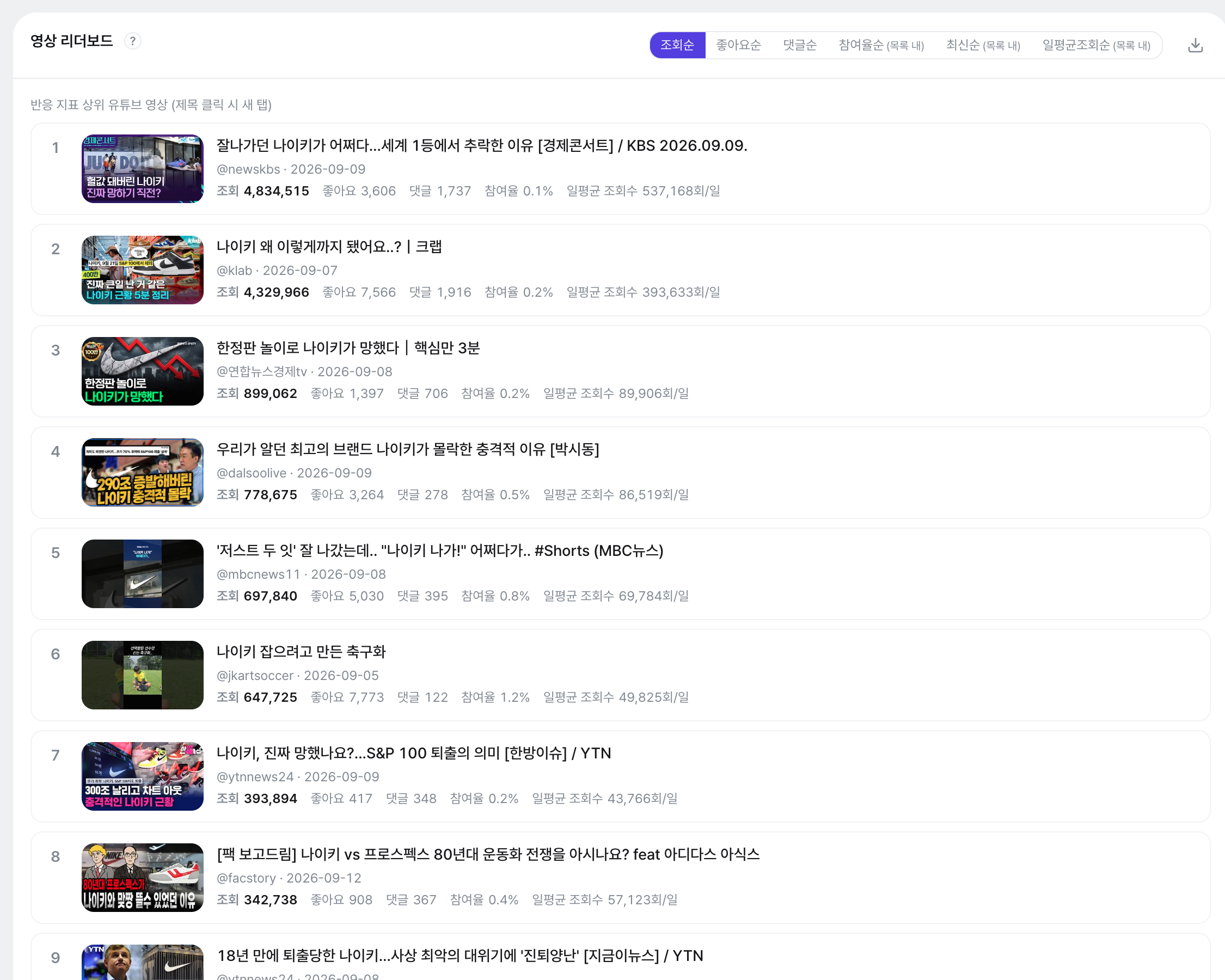The height and width of the screenshot is (980, 1225).
Task: Sort by 일평균조회순 (목록 내)
Action: click(1096, 45)
